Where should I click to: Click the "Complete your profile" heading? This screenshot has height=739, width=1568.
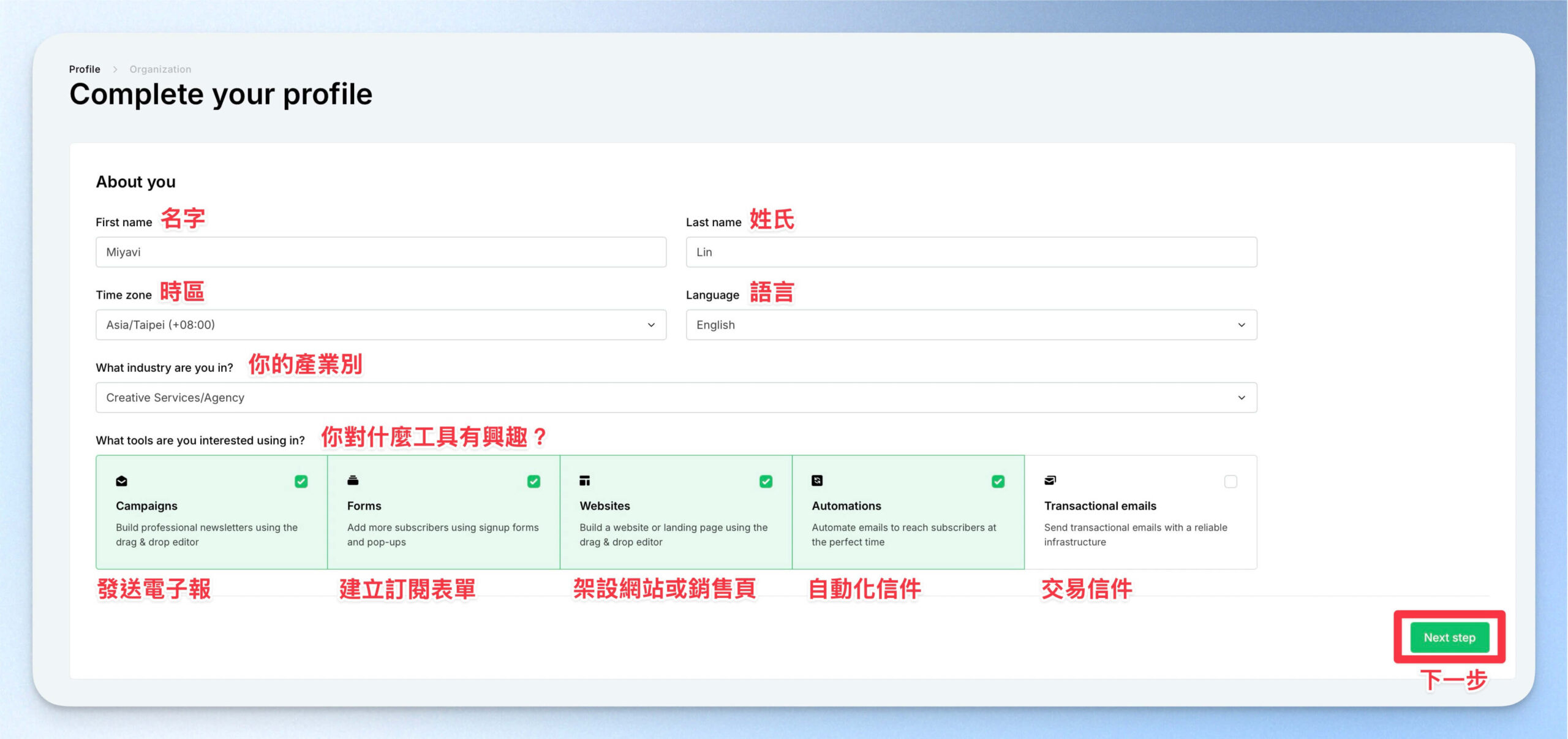click(x=221, y=94)
